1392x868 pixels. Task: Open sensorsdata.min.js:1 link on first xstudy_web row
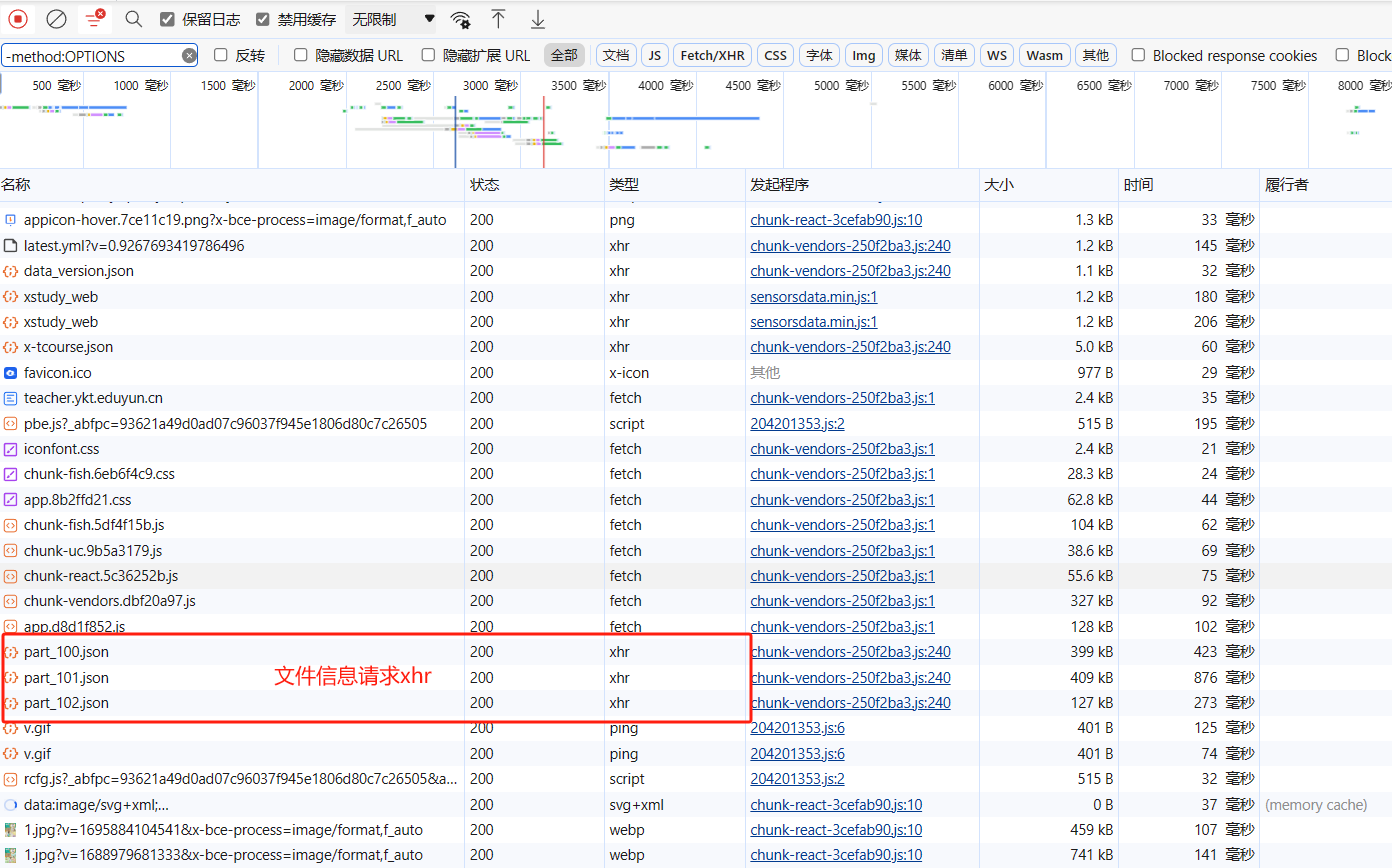point(814,296)
